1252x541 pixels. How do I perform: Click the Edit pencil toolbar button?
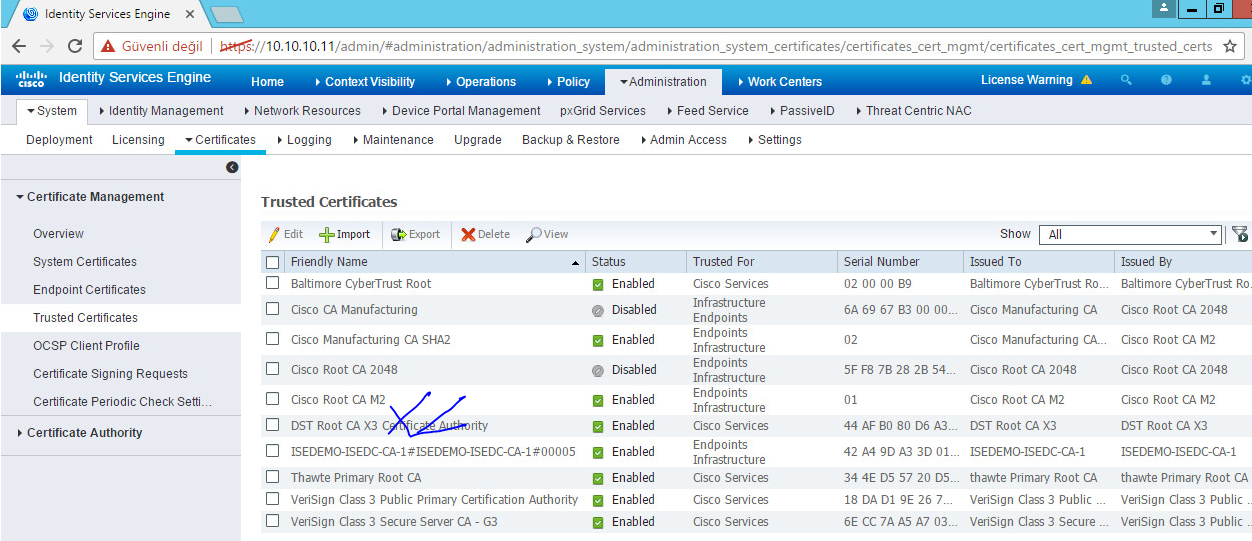pyautogui.click(x=286, y=234)
